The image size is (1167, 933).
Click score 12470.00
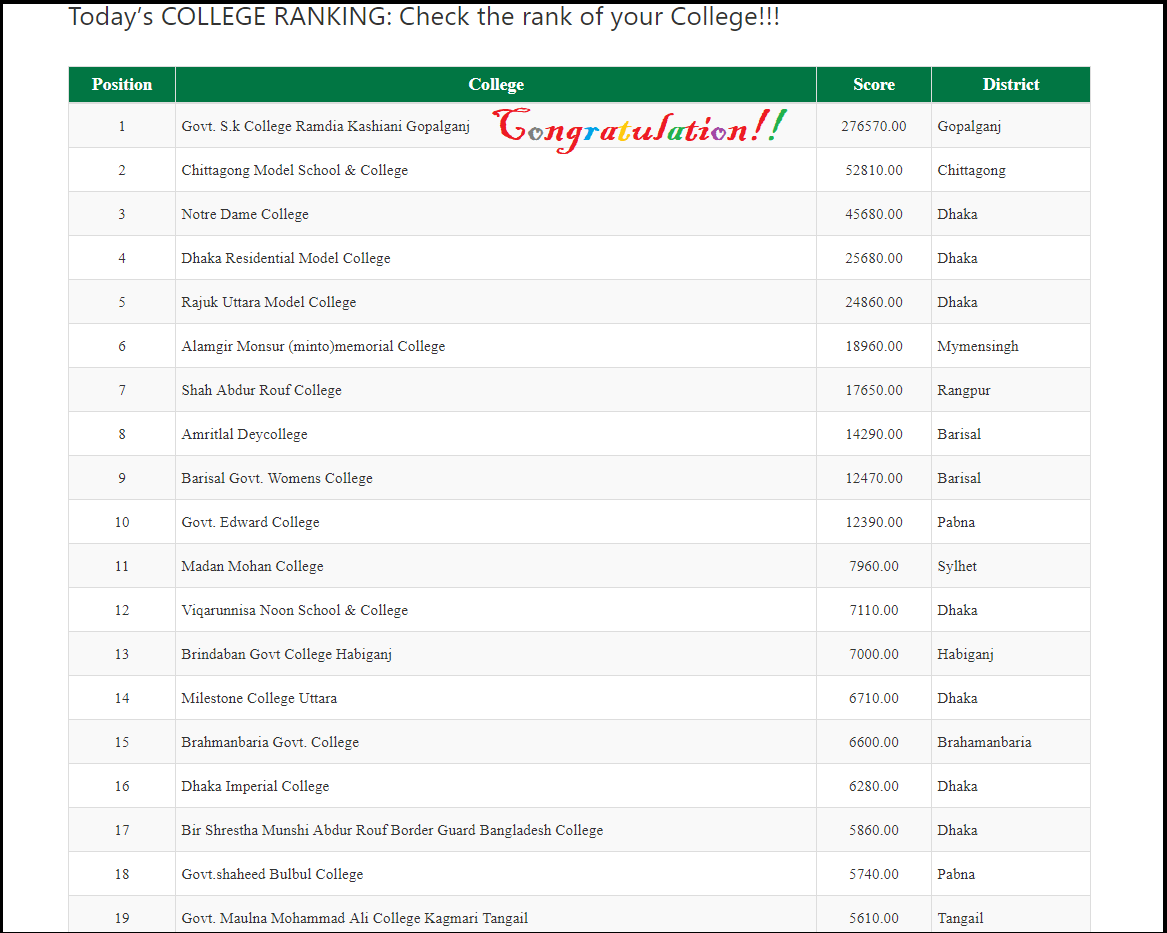[874, 478]
